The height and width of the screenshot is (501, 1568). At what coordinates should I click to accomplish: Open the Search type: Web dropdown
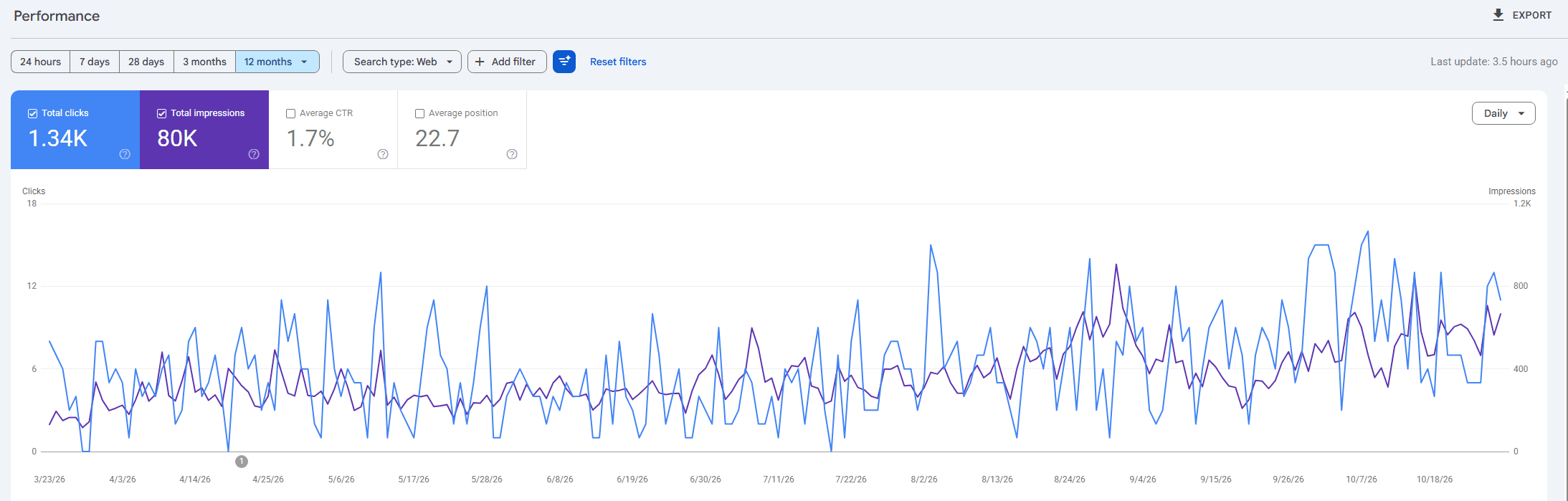click(x=401, y=62)
